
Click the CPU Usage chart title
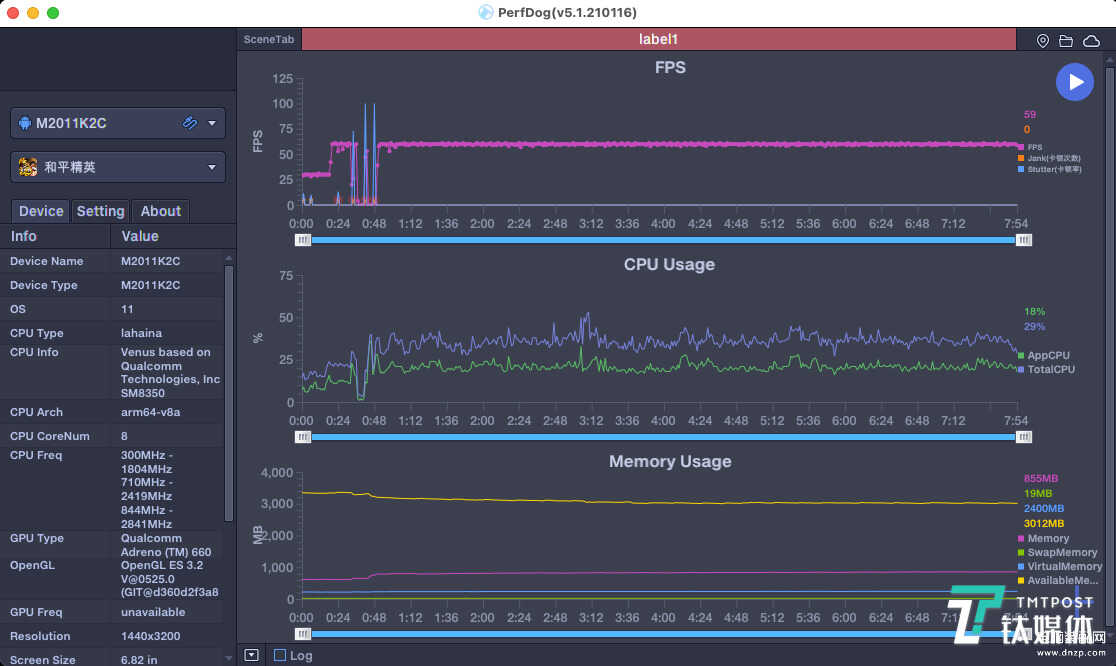(669, 265)
